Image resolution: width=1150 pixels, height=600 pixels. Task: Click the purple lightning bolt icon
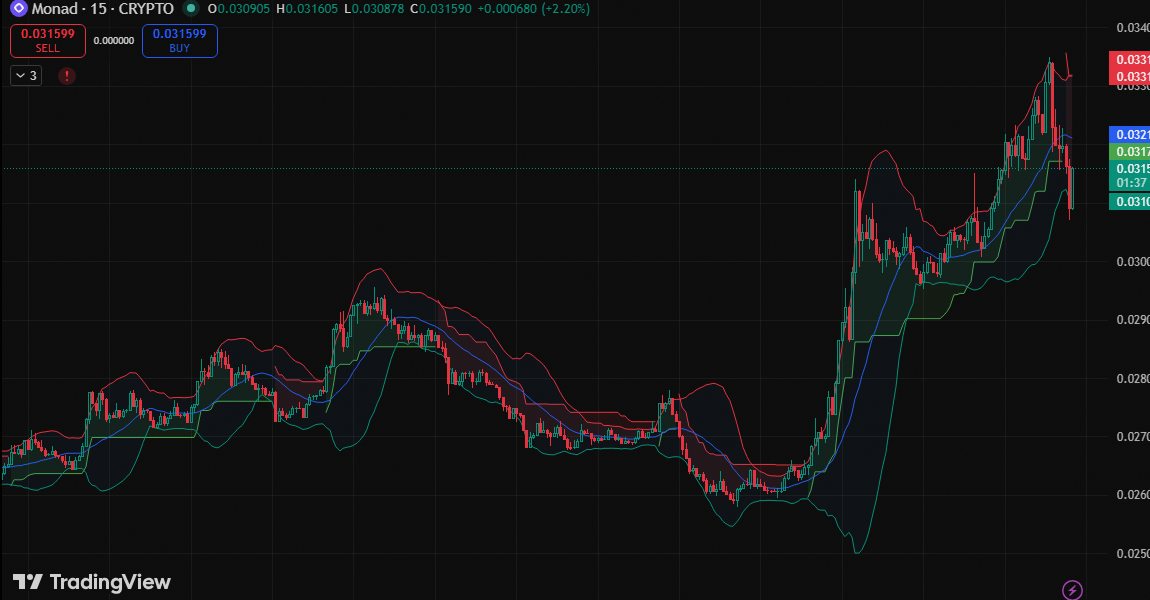point(1072,590)
